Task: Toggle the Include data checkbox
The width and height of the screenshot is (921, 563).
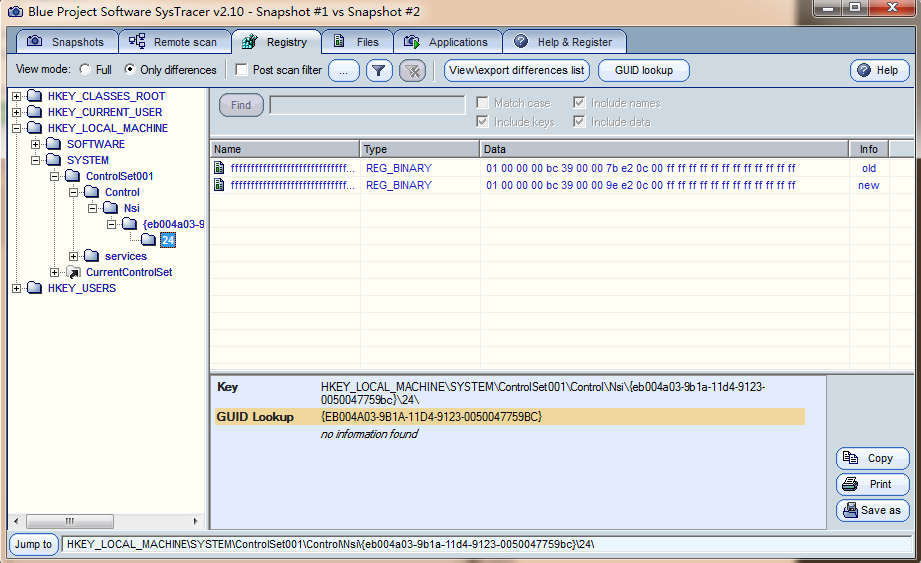Action: click(x=579, y=122)
